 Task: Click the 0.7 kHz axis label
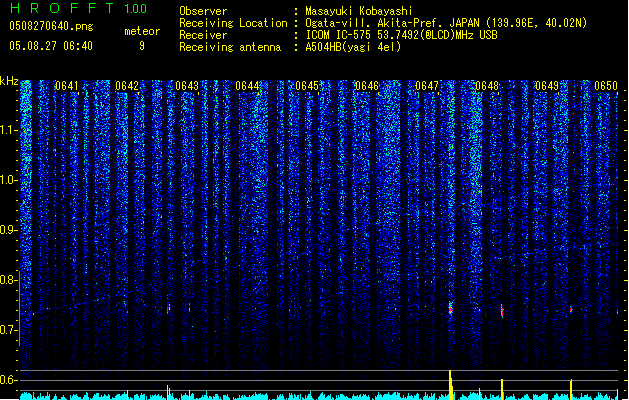[x=8, y=330]
